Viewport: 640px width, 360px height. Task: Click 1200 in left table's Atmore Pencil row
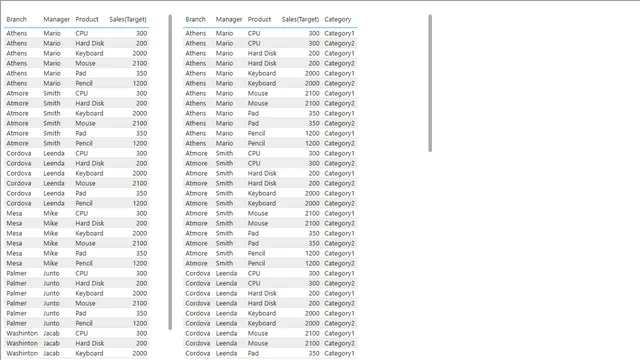pos(140,143)
